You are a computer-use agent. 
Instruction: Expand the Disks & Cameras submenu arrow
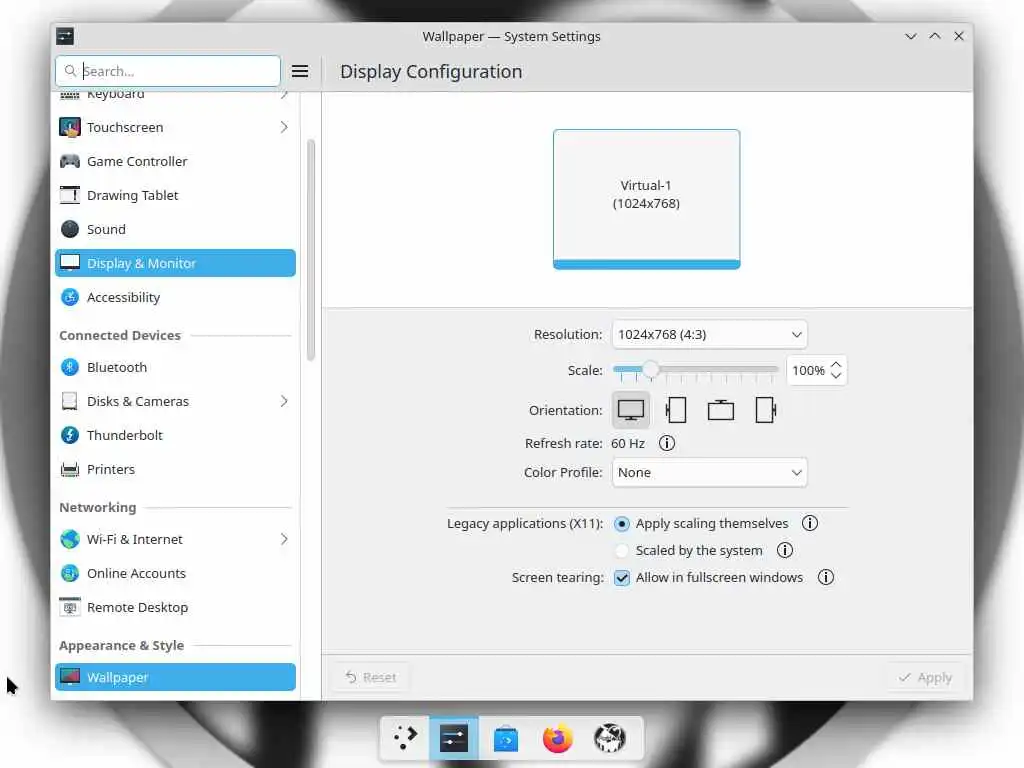pos(284,401)
